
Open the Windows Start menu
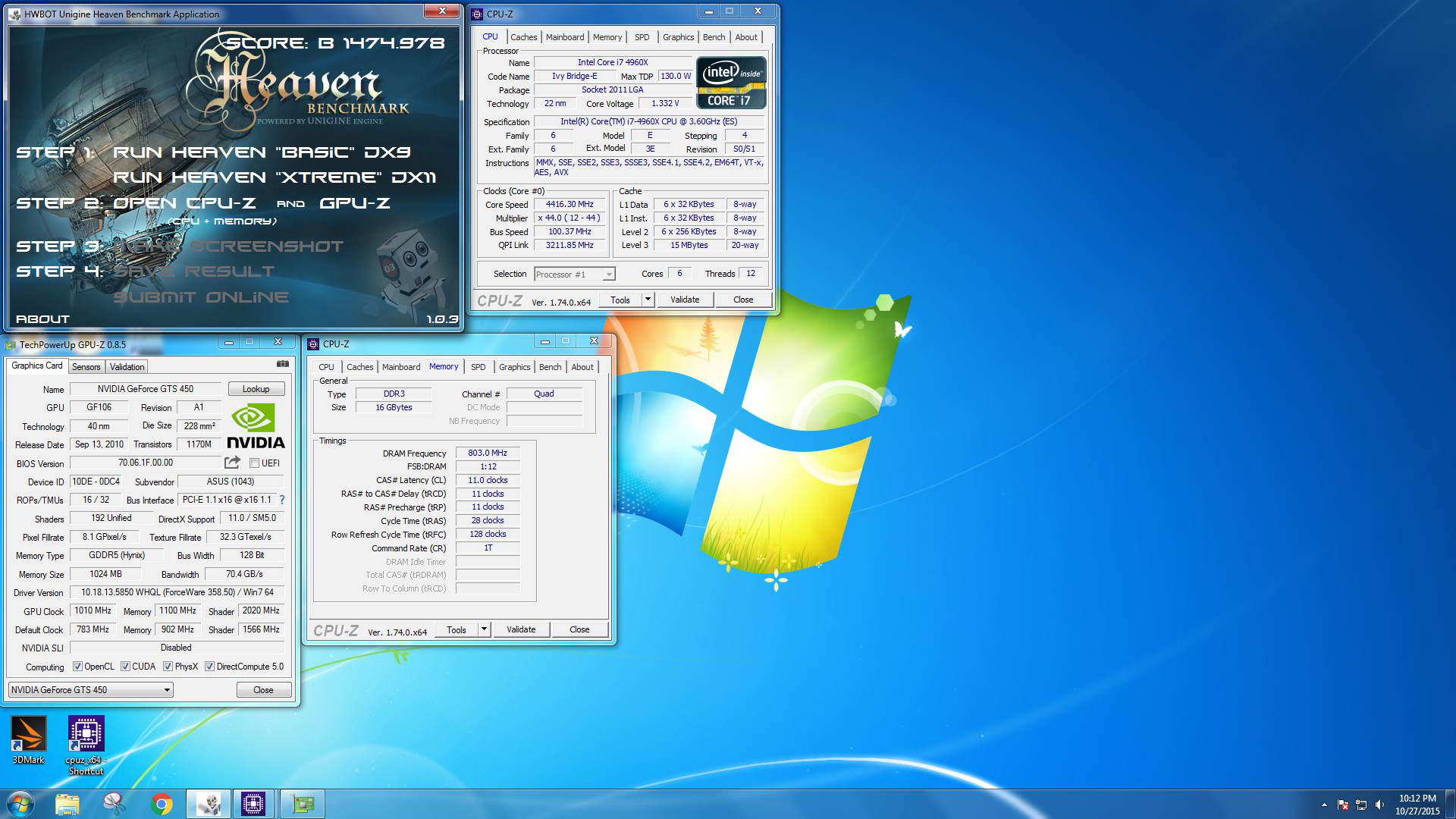point(20,804)
